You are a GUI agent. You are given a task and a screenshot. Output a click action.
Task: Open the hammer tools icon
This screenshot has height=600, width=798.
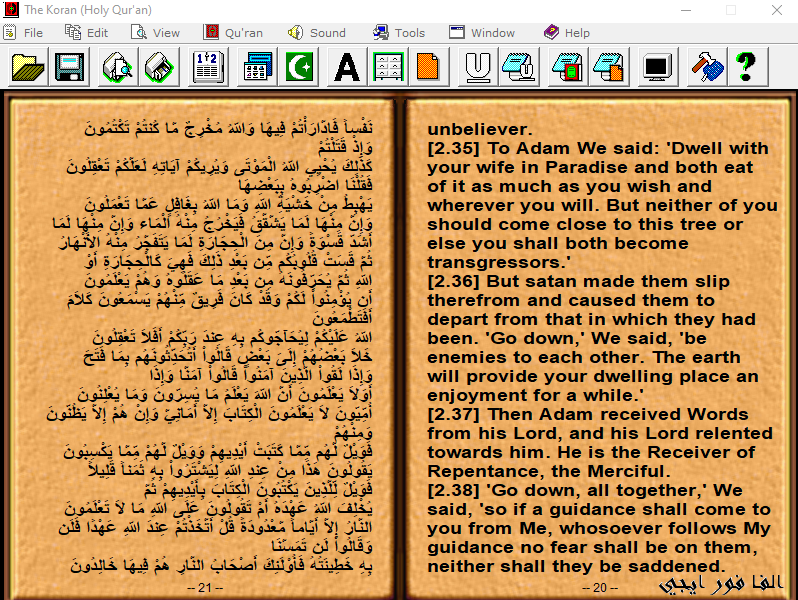707,67
